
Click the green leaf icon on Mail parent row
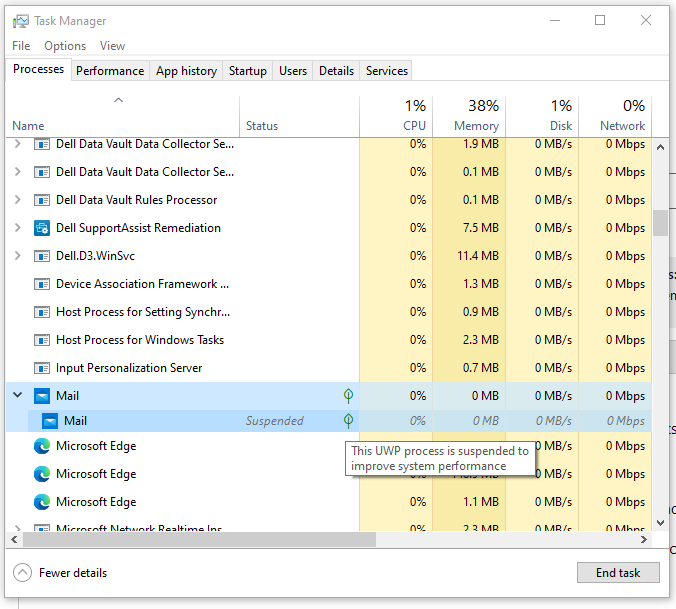coord(348,396)
